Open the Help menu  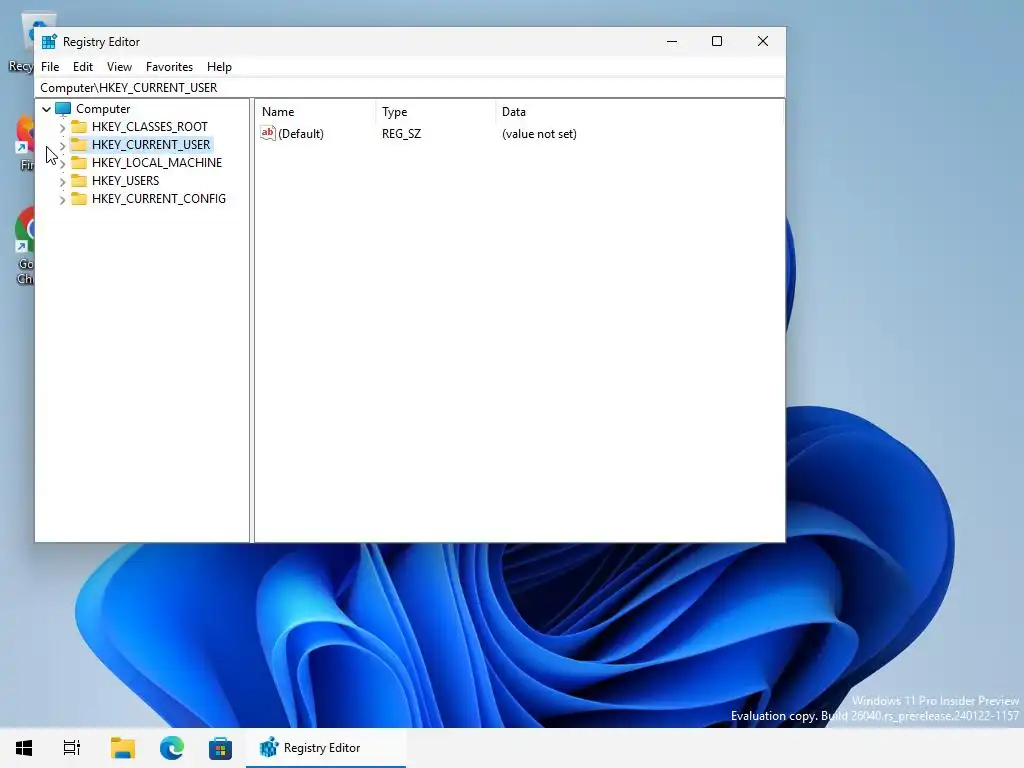click(x=219, y=67)
